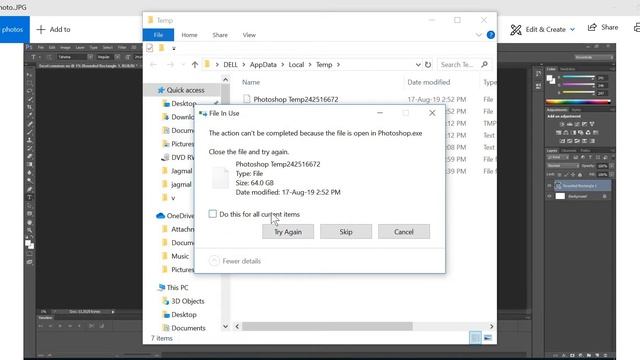The height and width of the screenshot is (360, 640).
Task: Click the Share icon in Photos app
Action: (x=592, y=27)
